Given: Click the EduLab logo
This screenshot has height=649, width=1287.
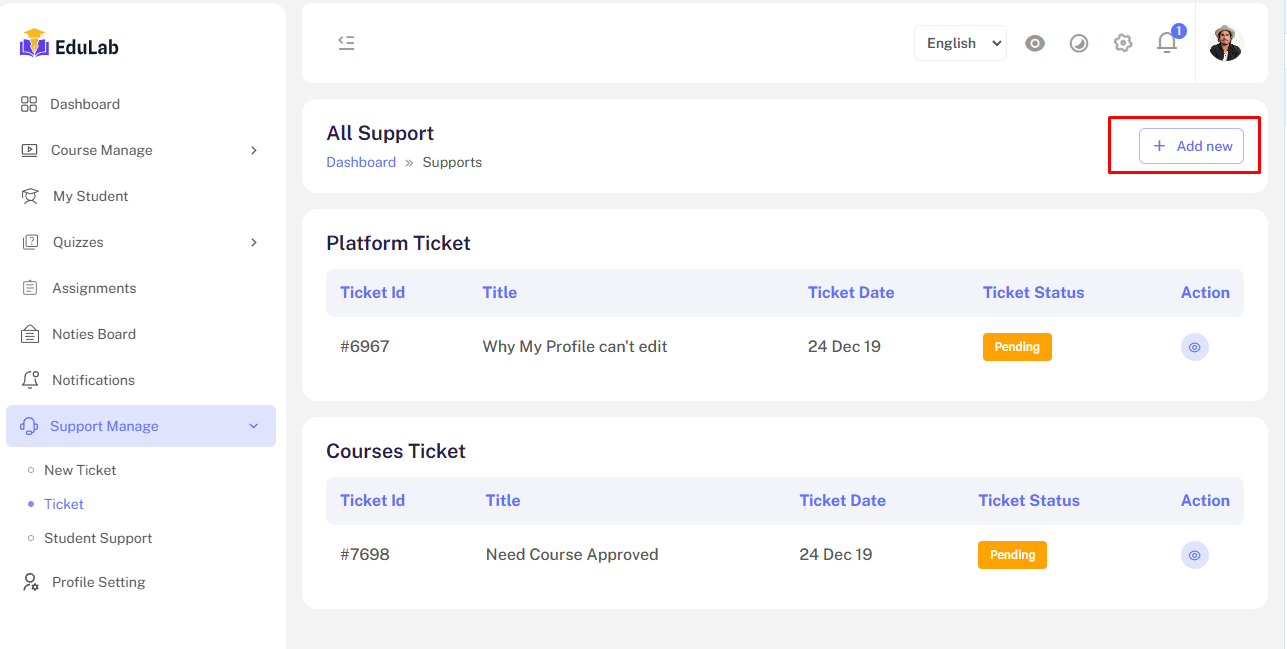Looking at the screenshot, I should click(70, 45).
